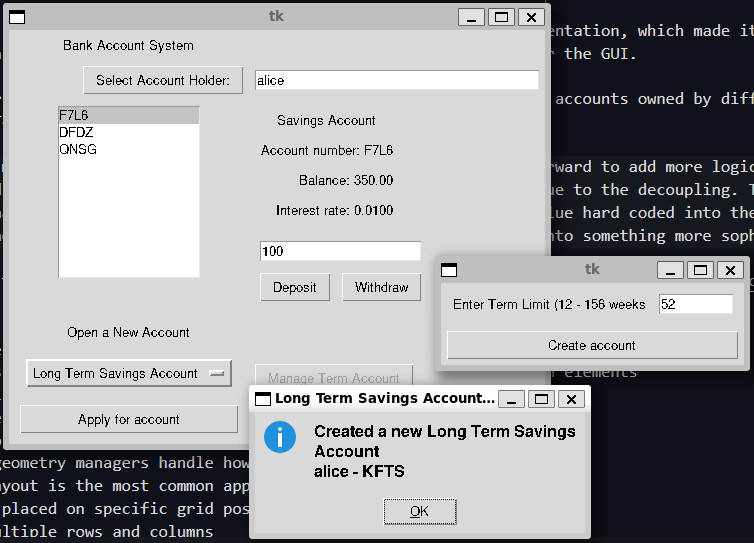Click the blue info icon in the dialog
754x543 pixels.
[280, 437]
